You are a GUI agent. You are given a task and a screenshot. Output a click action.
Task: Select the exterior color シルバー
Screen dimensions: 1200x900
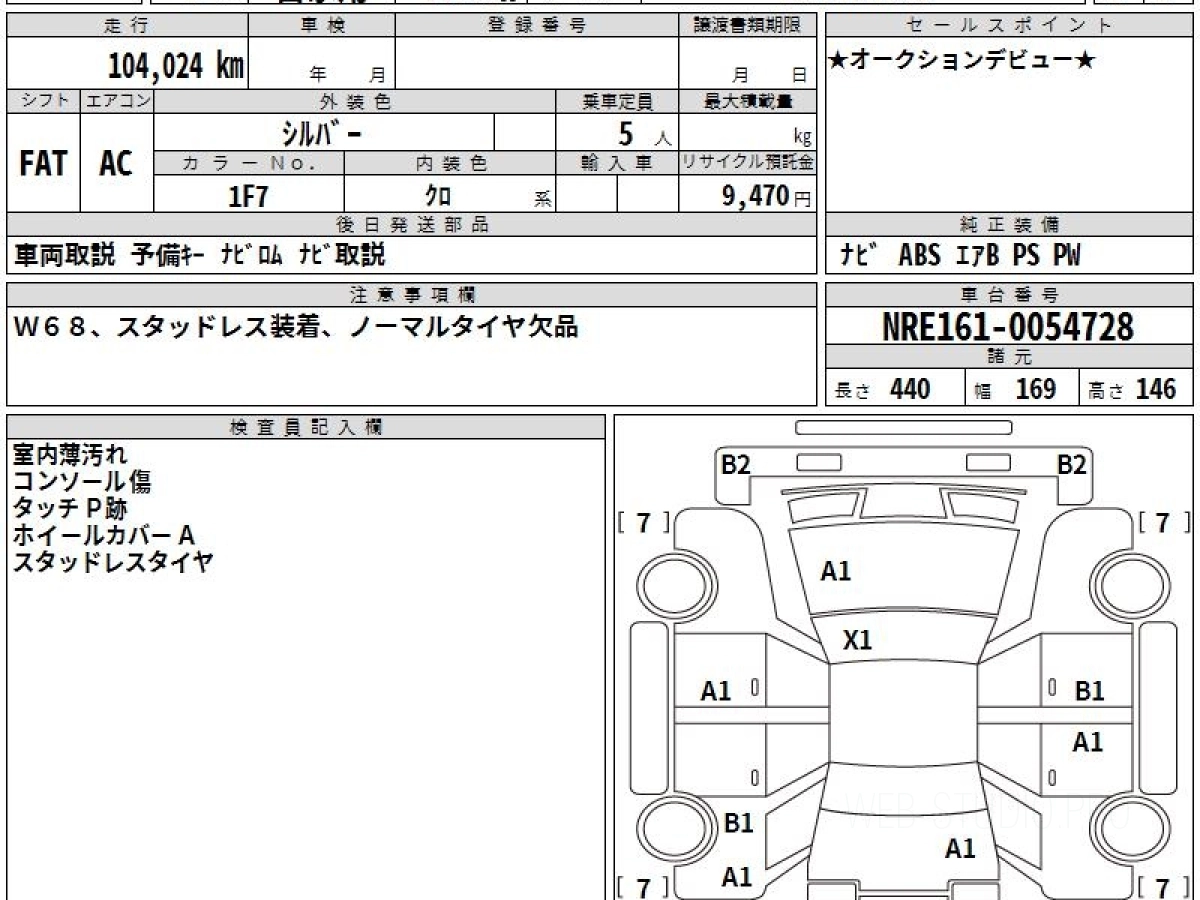coord(324,132)
